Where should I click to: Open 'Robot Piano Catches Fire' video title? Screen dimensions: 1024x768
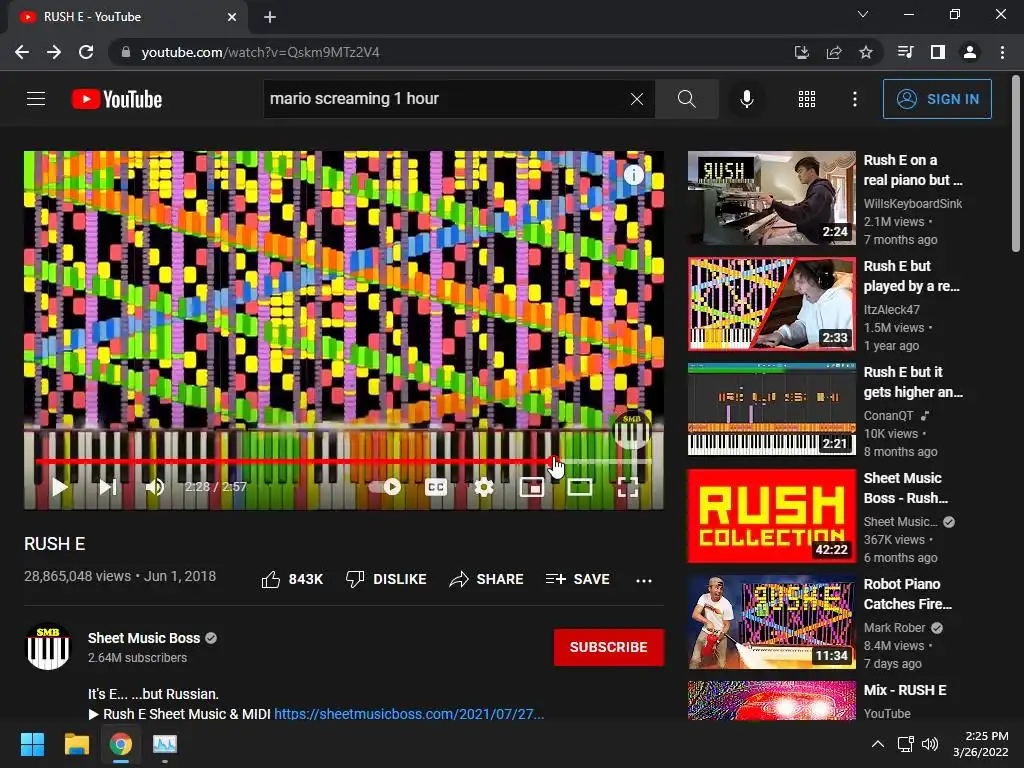pyautogui.click(x=908, y=594)
